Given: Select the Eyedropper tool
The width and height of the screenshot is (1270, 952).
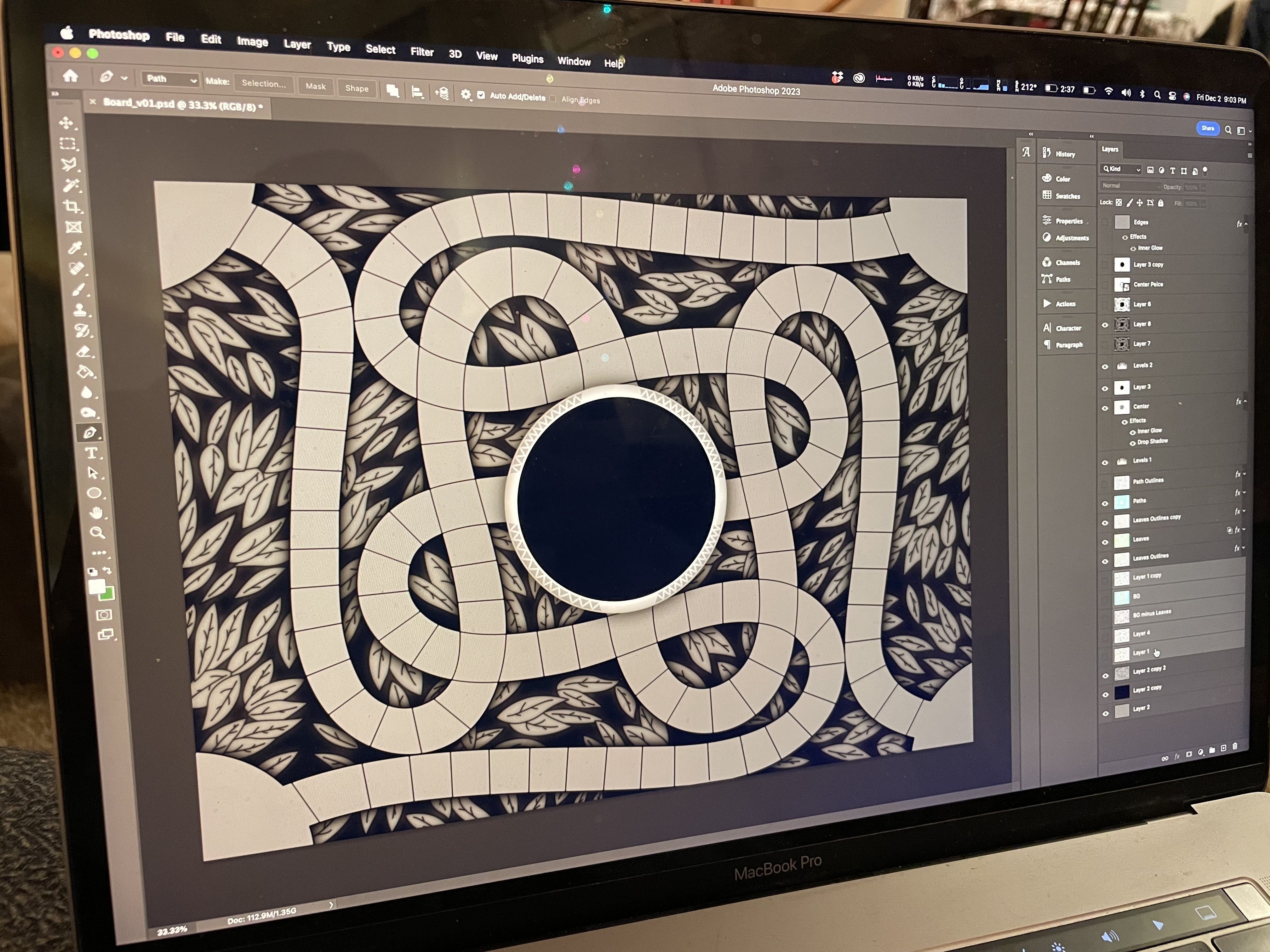Looking at the screenshot, I should pos(75,248).
